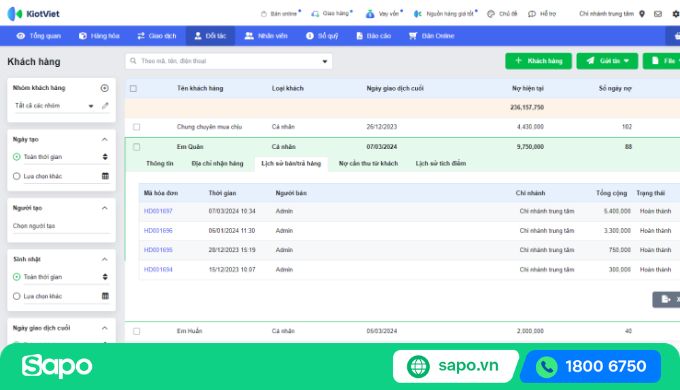Screen dimensions: 680x390
Task: Open Bán online from top bar
Action: 280,14
